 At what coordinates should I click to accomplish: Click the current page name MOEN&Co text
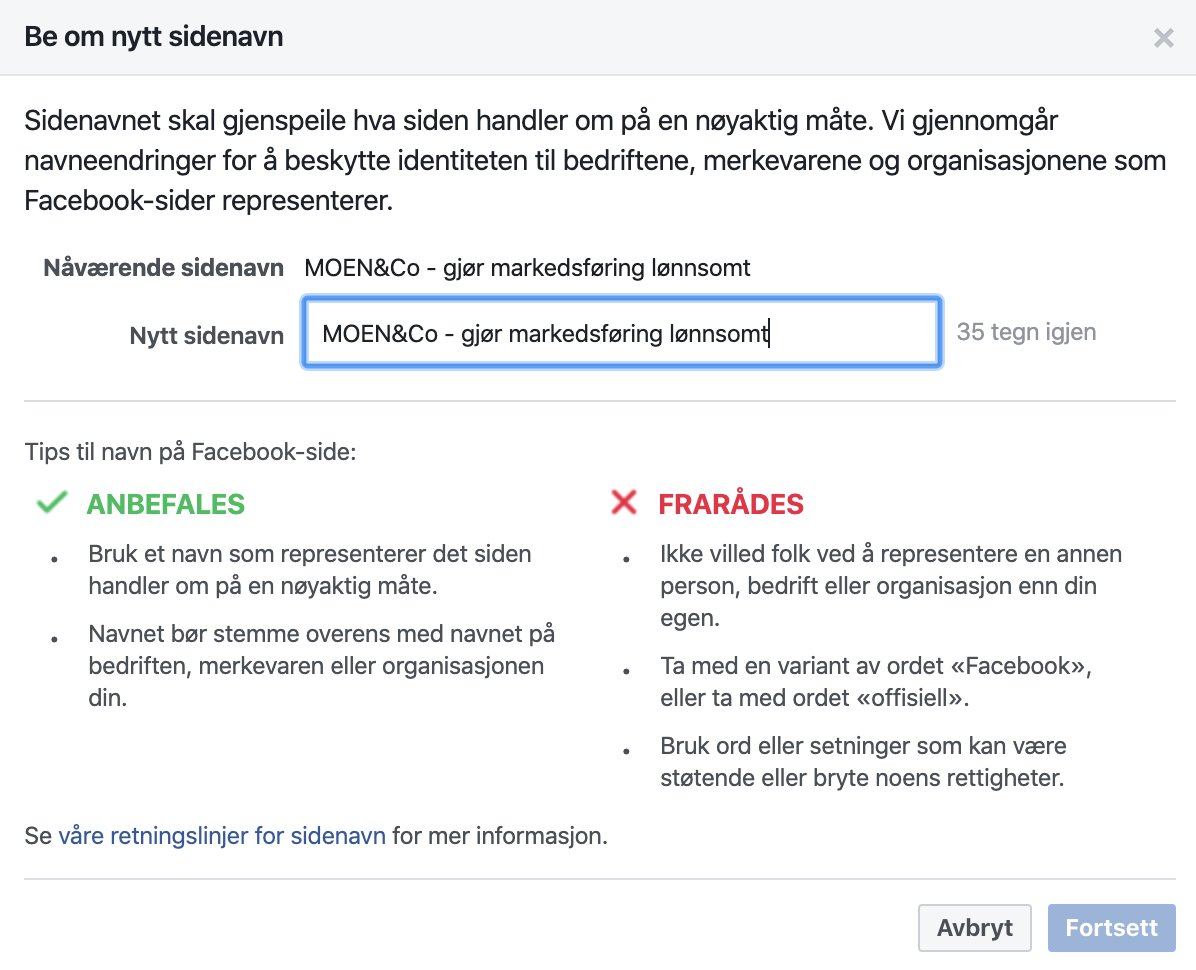pyautogui.click(x=527, y=268)
